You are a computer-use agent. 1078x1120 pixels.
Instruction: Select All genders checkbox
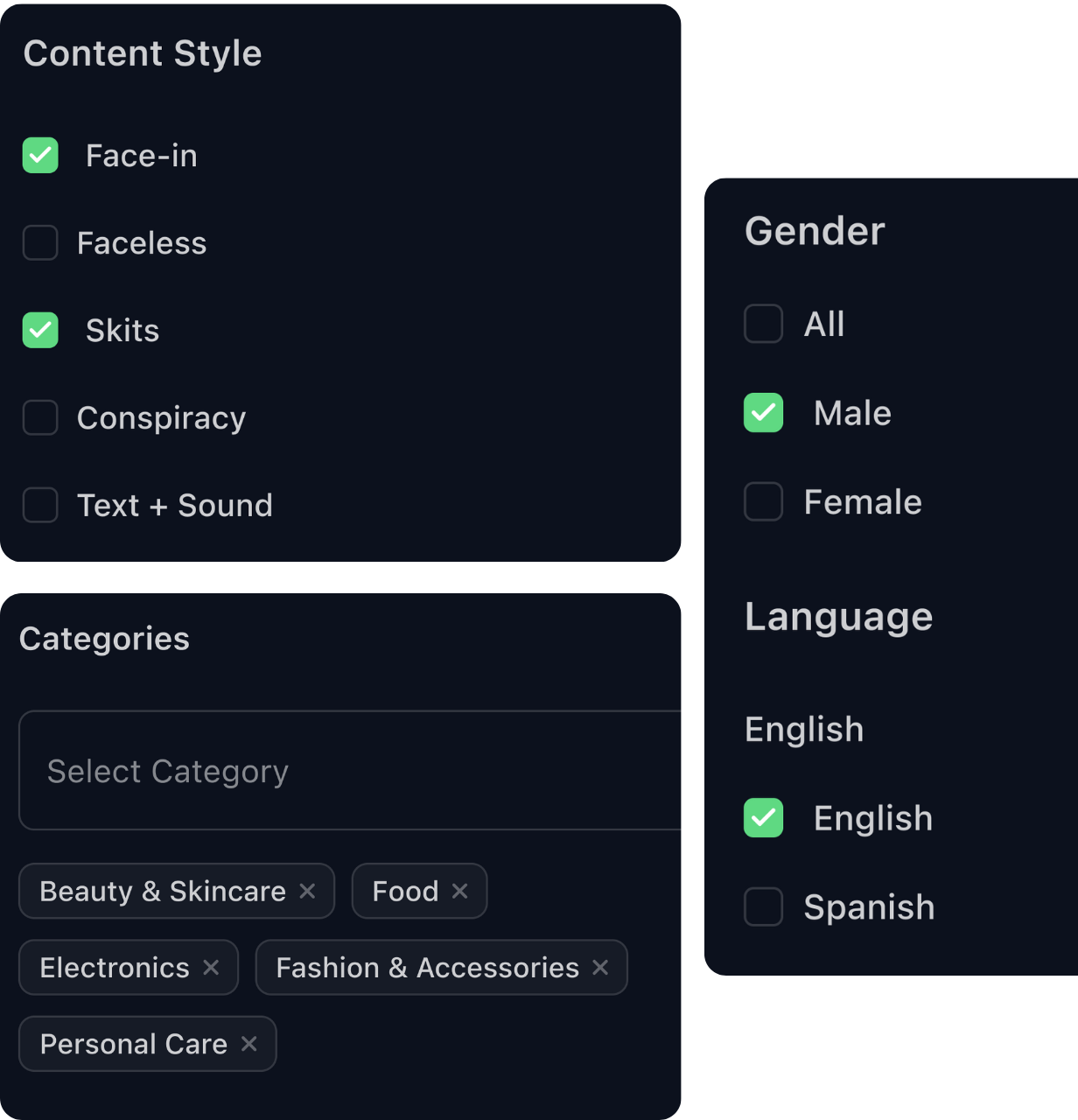tap(763, 324)
